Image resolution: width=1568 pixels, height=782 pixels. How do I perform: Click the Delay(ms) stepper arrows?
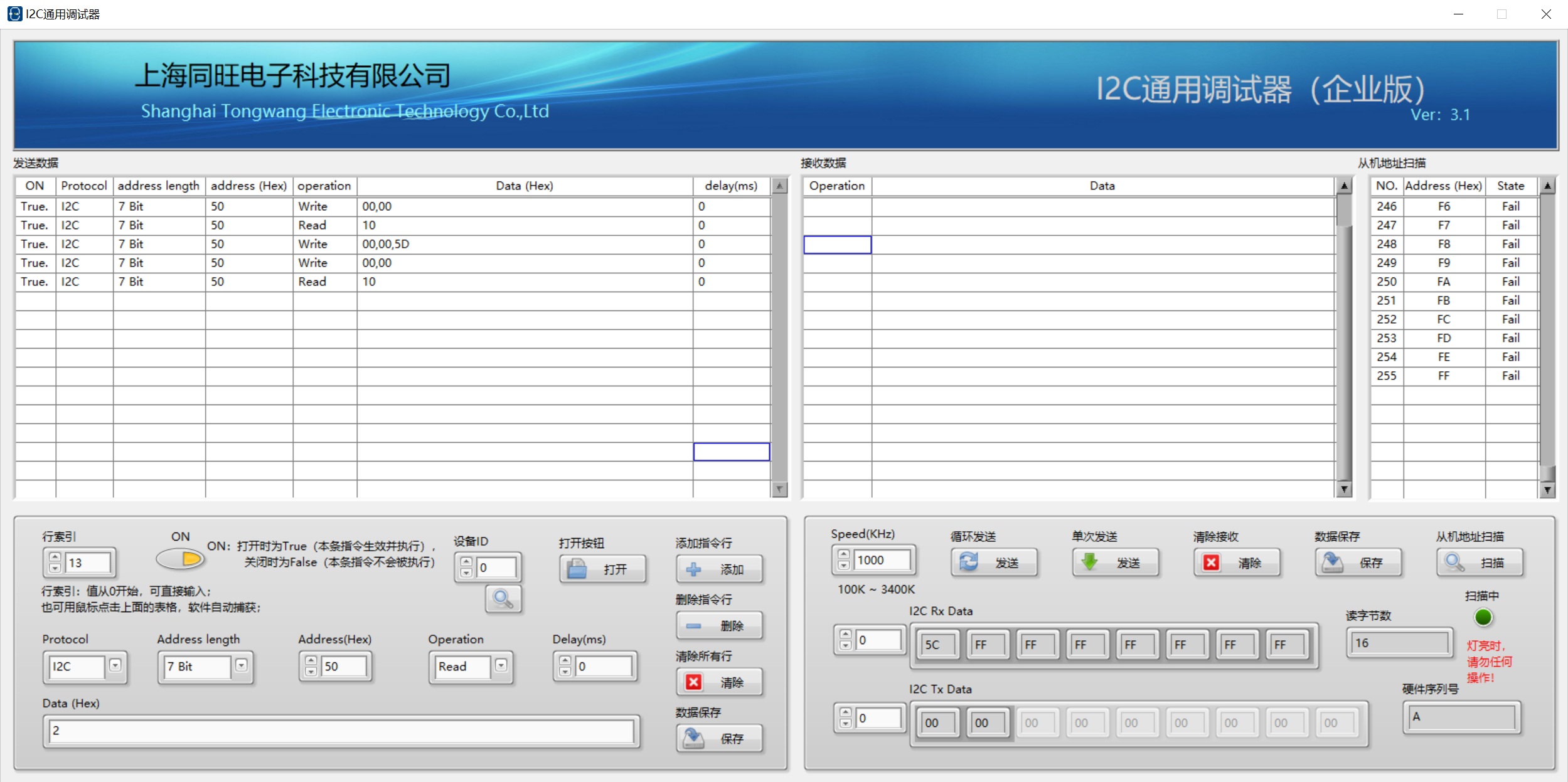(565, 665)
